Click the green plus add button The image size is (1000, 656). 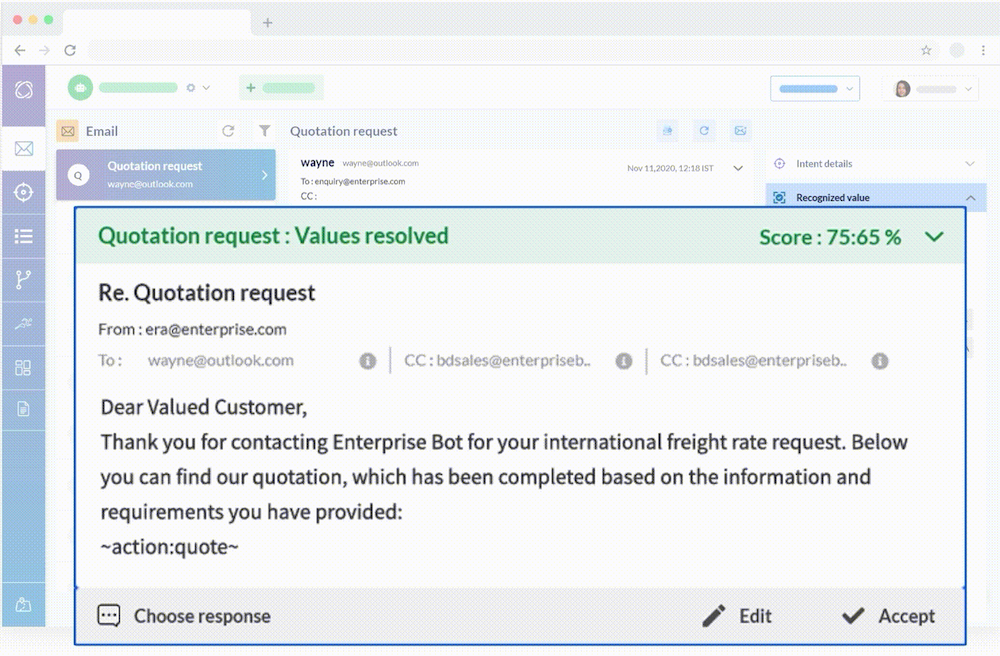281,88
